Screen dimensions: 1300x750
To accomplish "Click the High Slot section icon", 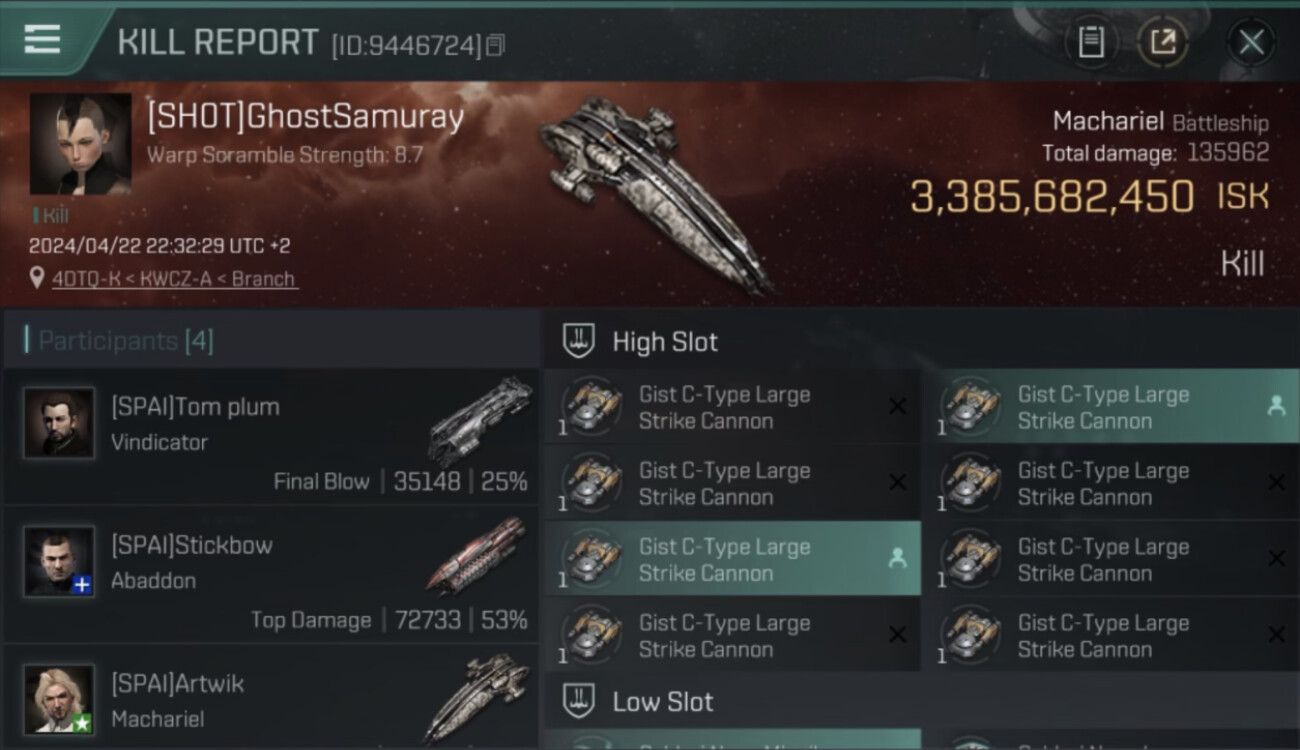I will click(x=579, y=341).
